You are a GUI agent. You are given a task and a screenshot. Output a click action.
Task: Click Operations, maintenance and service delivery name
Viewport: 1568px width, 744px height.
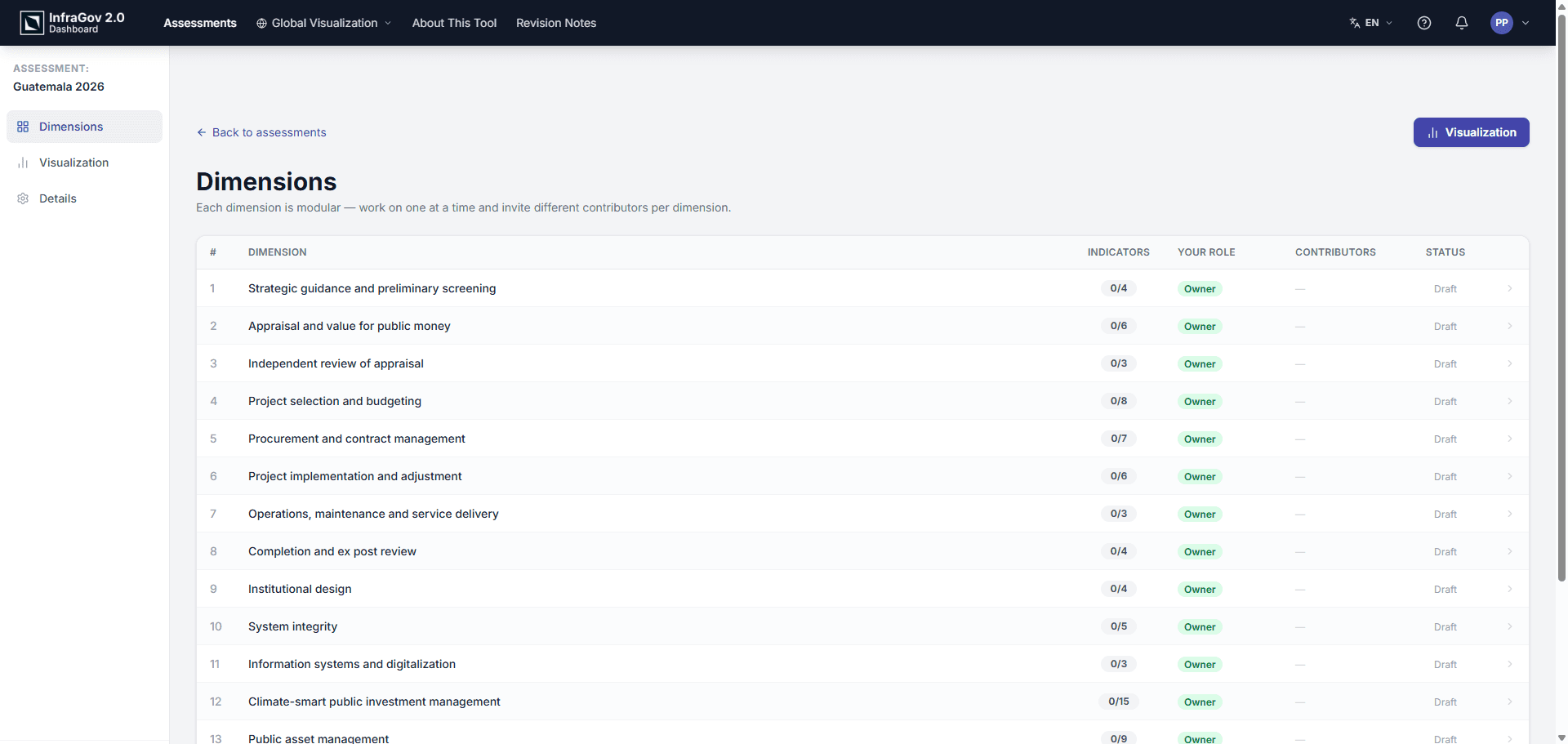[373, 514]
